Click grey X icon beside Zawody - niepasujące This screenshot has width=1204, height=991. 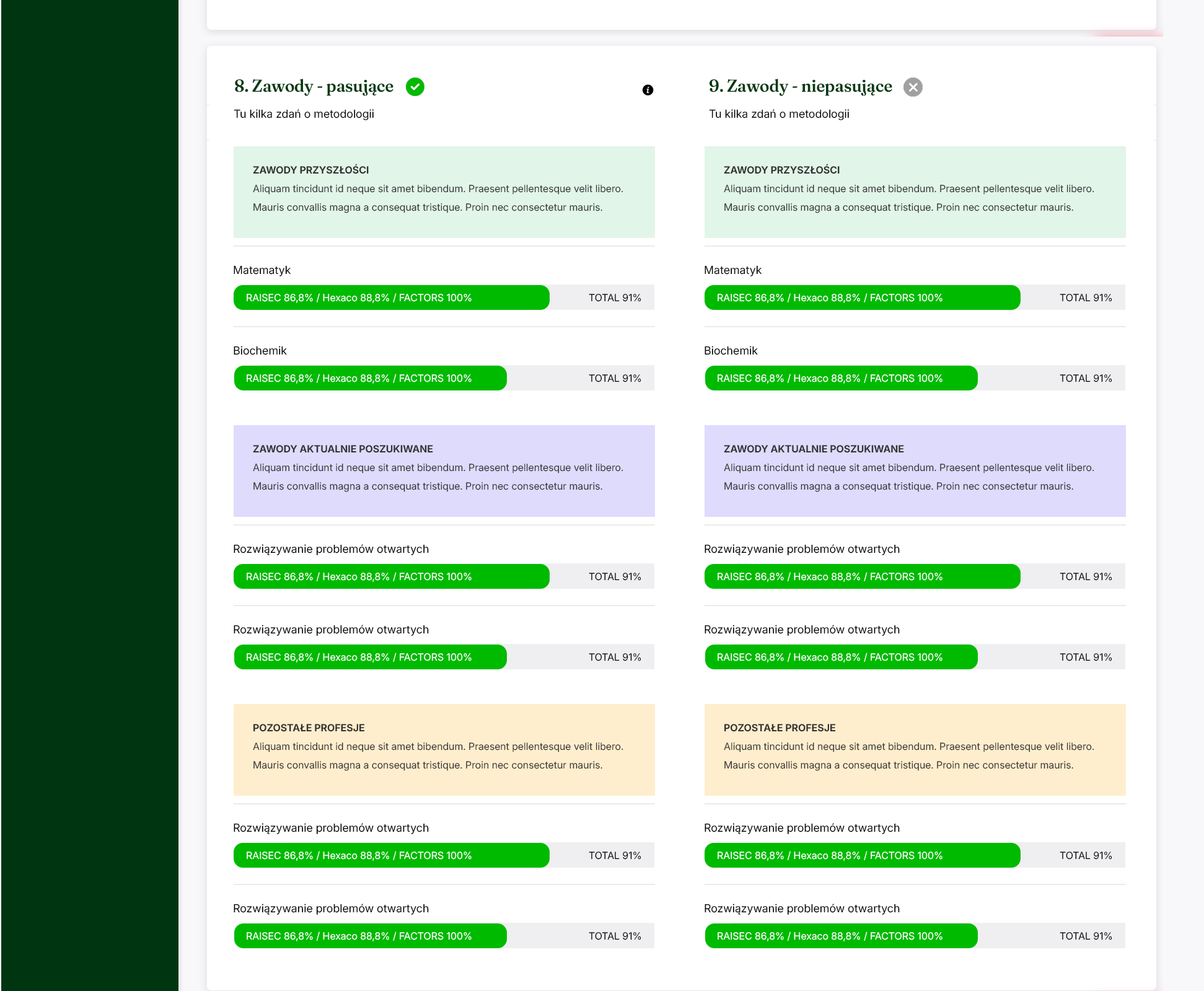point(912,87)
